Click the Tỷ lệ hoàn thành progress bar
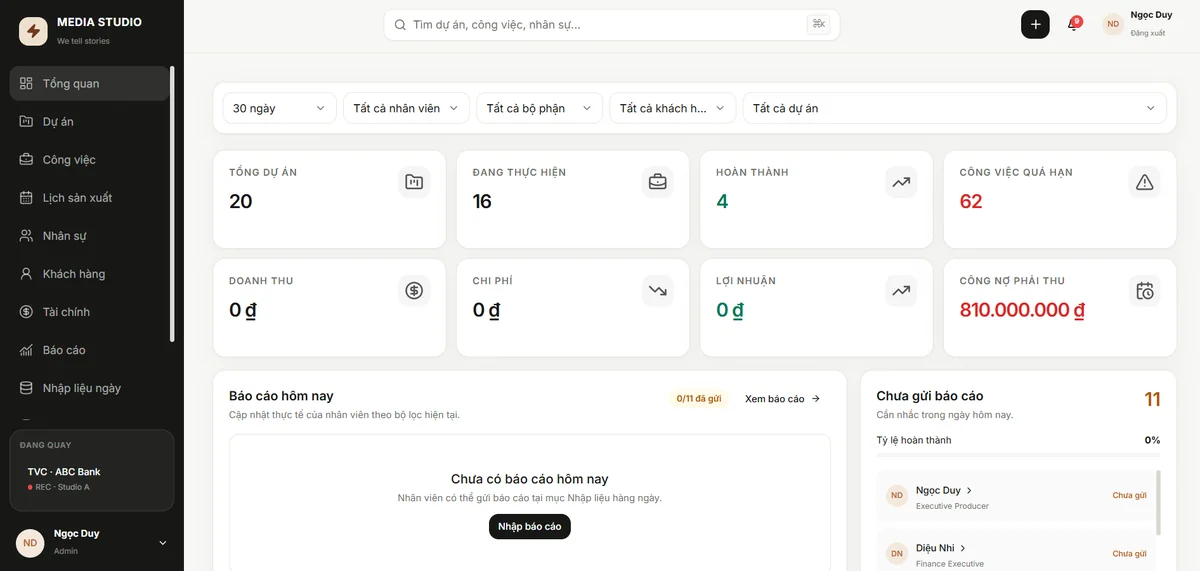The image size is (1200, 571). (1018, 455)
